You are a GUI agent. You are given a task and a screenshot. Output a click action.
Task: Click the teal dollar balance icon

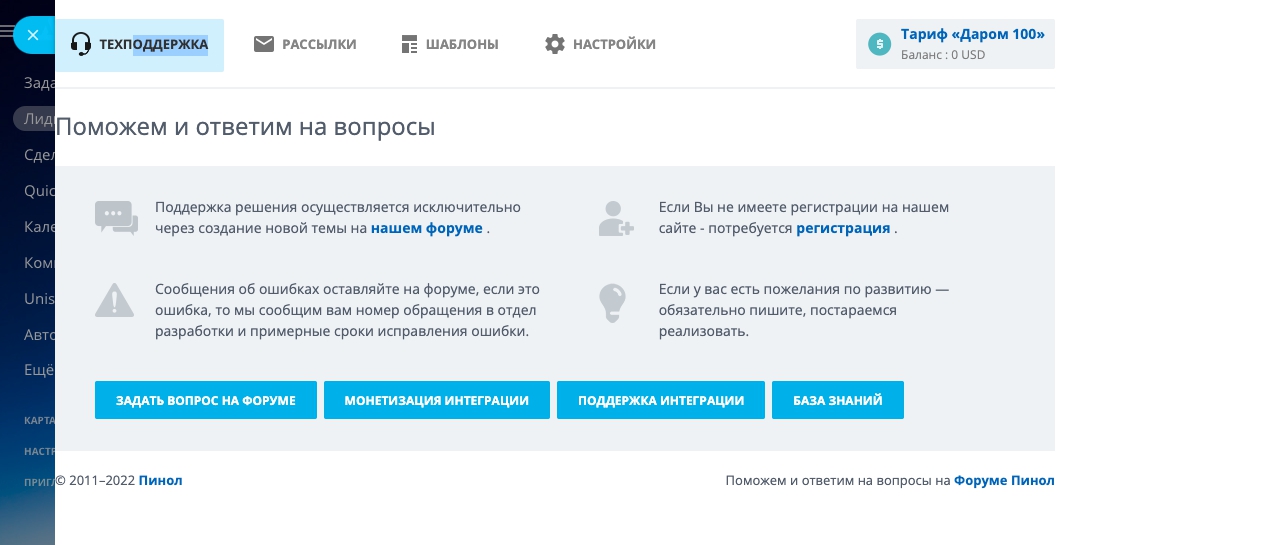879,44
